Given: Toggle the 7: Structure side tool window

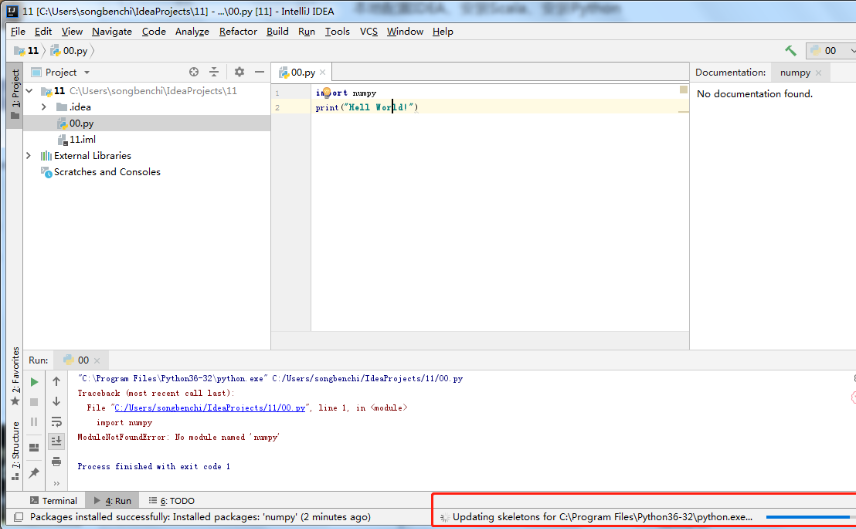Looking at the screenshot, I should coord(15,451).
